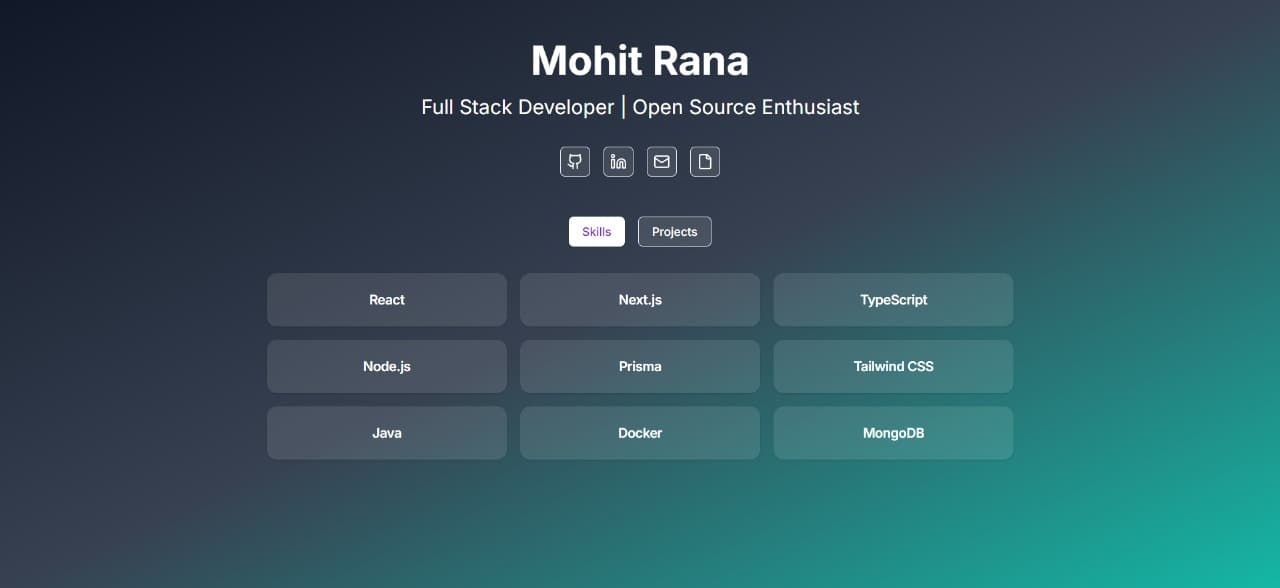Viewport: 1280px width, 588px height.
Task: Open the GitHub profile icon
Action: (x=575, y=162)
